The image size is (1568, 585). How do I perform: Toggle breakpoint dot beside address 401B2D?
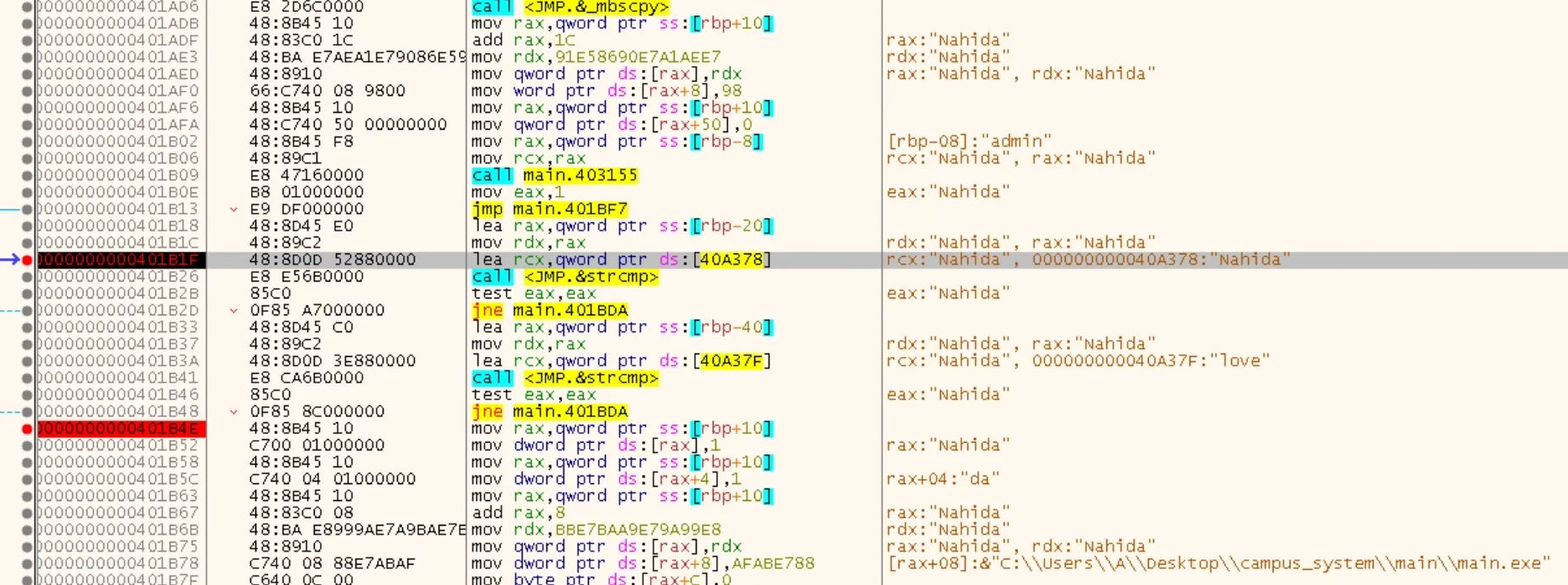pyautogui.click(x=27, y=310)
